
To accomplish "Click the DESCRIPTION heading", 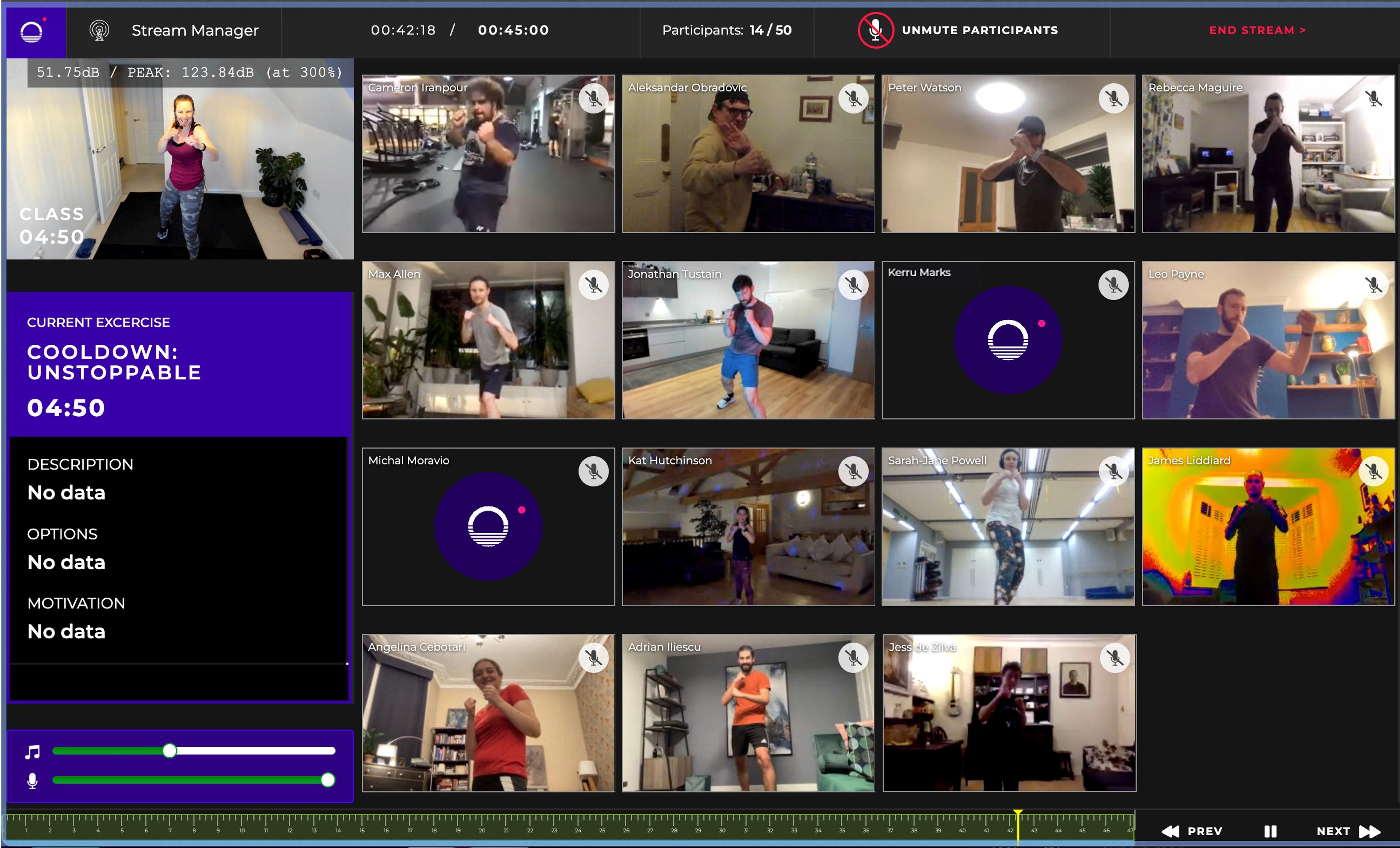I will tap(80, 464).
